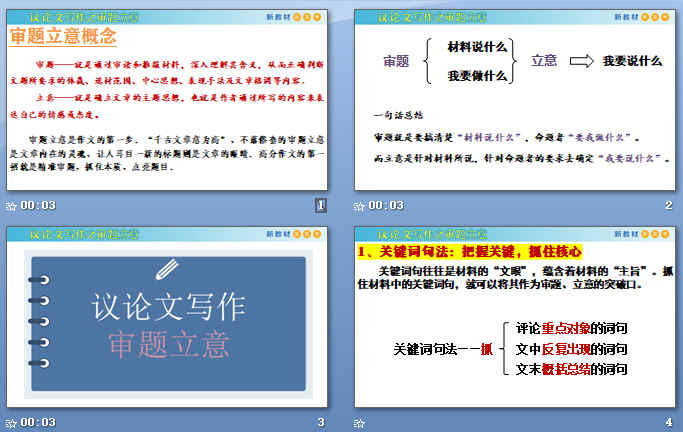This screenshot has width=683, height=432.
Task: Click the 材料说什么 text in slide 2
Action: tap(477, 47)
